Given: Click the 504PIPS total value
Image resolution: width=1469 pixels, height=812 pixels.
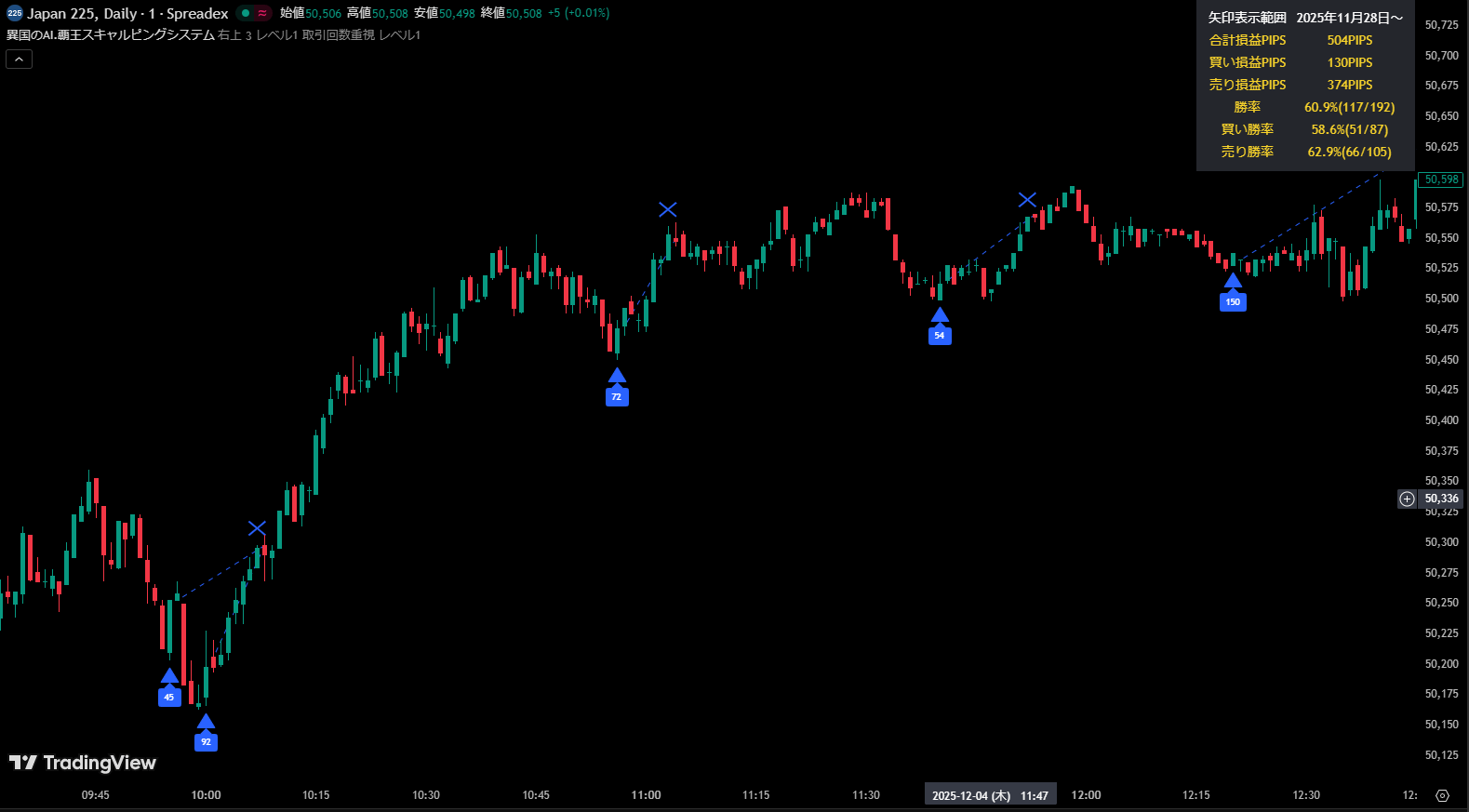Looking at the screenshot, I should (x=1349, y=40).
